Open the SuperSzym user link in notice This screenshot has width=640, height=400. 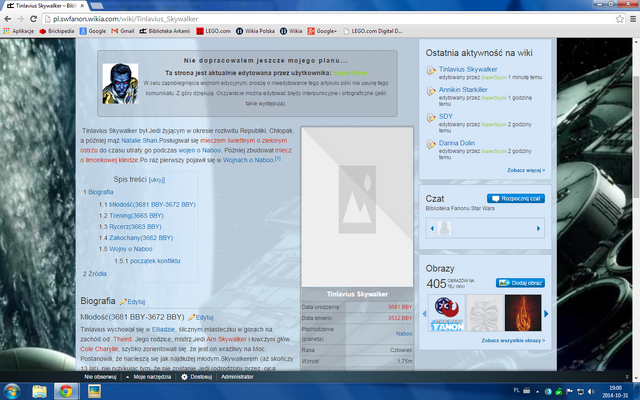point(350,73)
